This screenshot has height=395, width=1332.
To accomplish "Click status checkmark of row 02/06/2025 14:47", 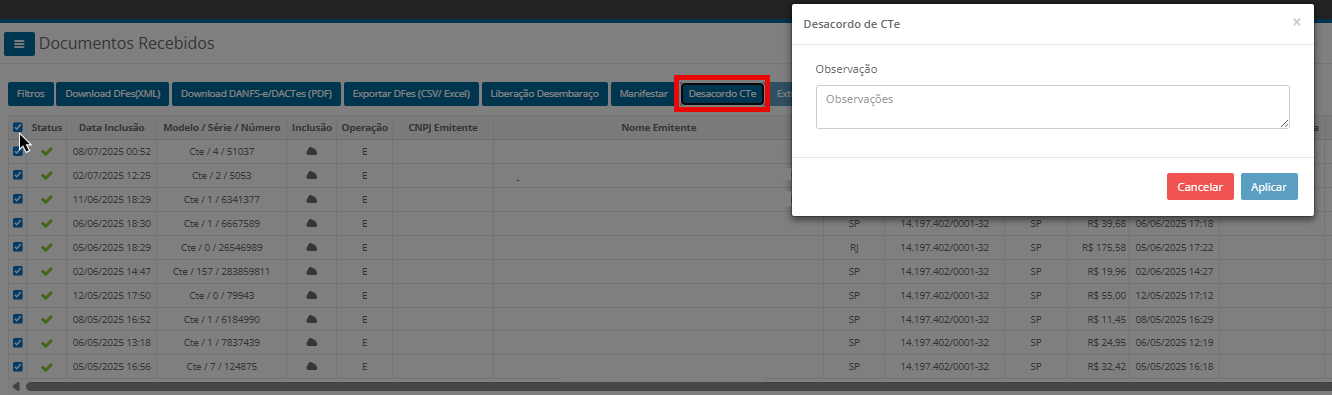I will point(46,271).
